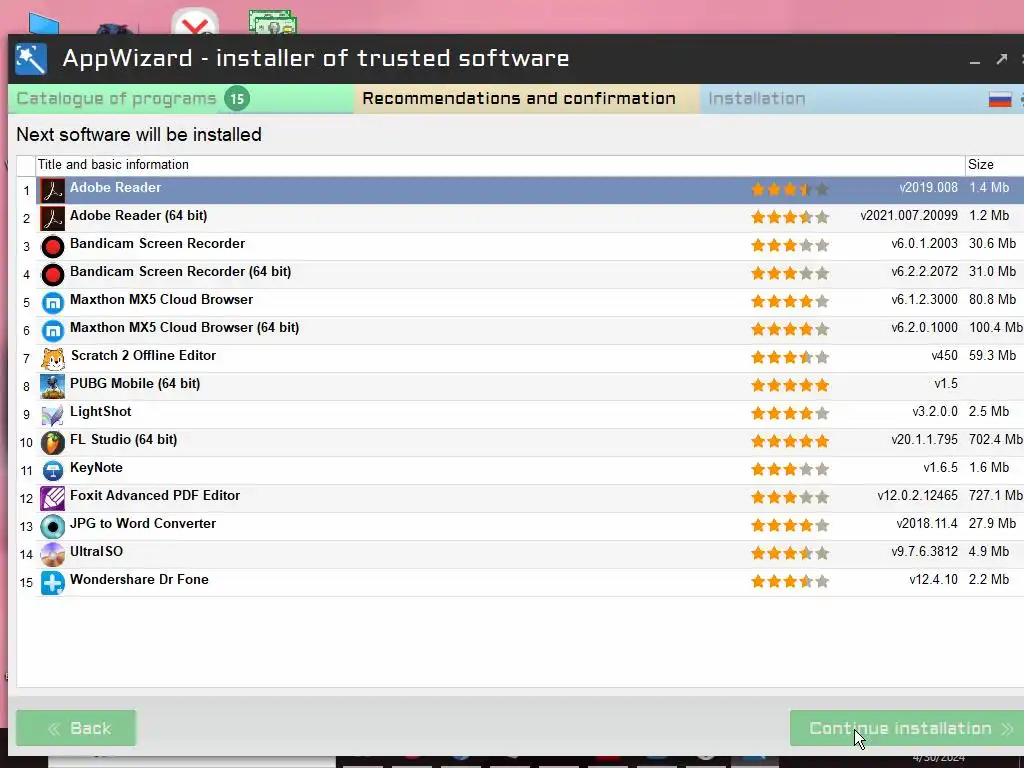Click the star rating of PUBG Mobile
This screenshot has width=1024, height=768.
point(790,385)
